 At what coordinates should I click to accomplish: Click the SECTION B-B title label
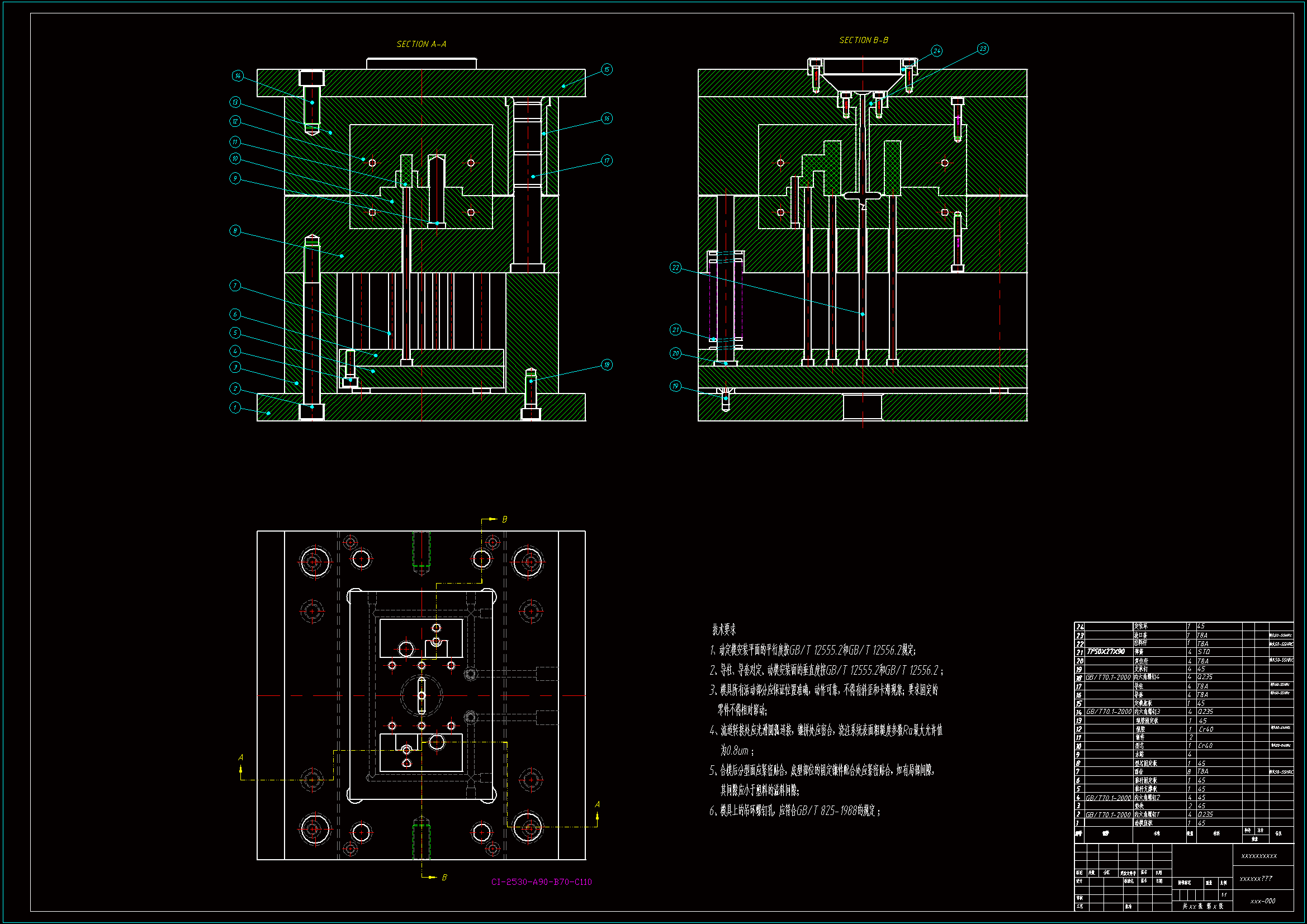(864, 40)
